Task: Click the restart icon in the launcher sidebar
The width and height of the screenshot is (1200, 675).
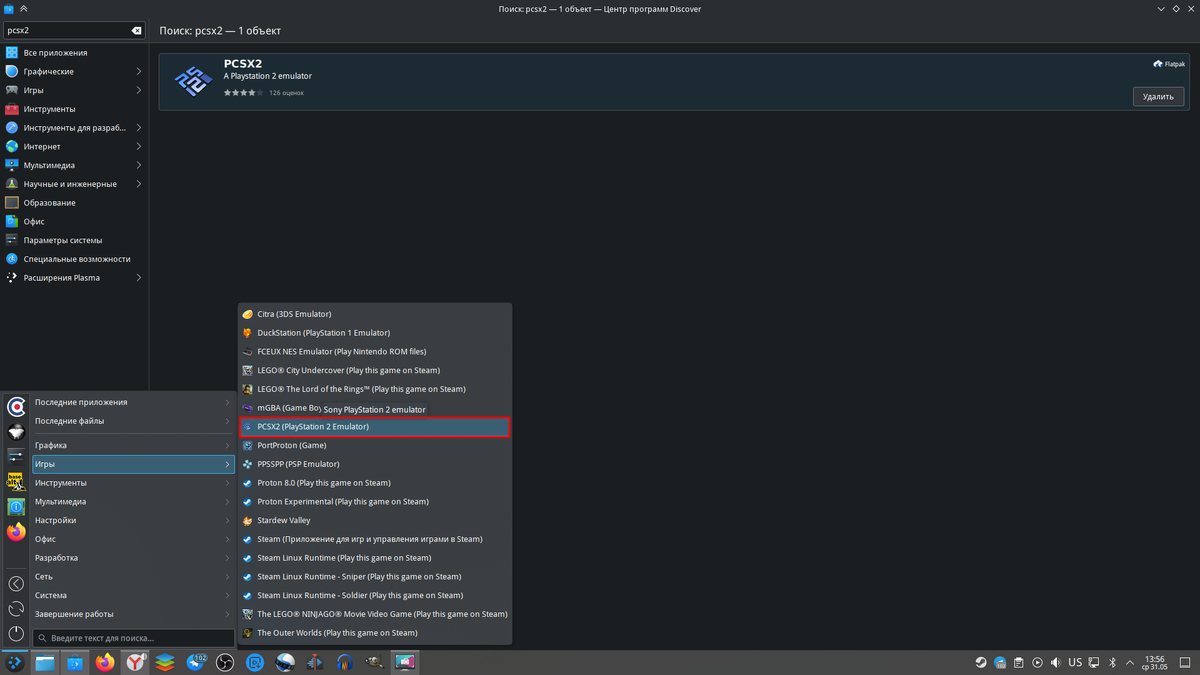Action: 16,609
